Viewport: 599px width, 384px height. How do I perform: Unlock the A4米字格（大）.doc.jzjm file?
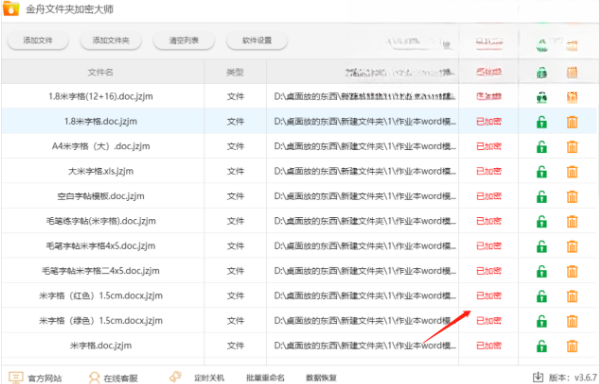pos(542,147)
